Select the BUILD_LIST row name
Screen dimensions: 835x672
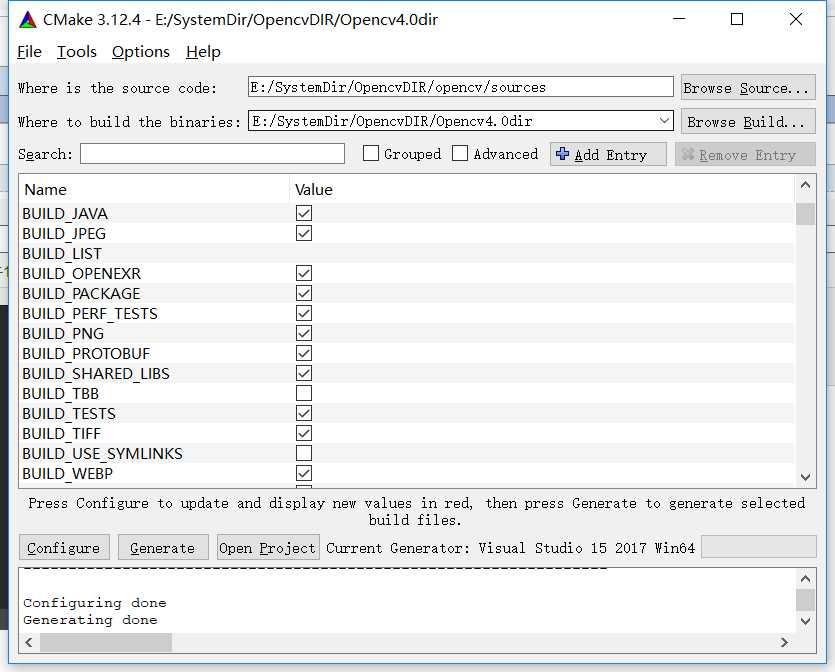(62, 253)
